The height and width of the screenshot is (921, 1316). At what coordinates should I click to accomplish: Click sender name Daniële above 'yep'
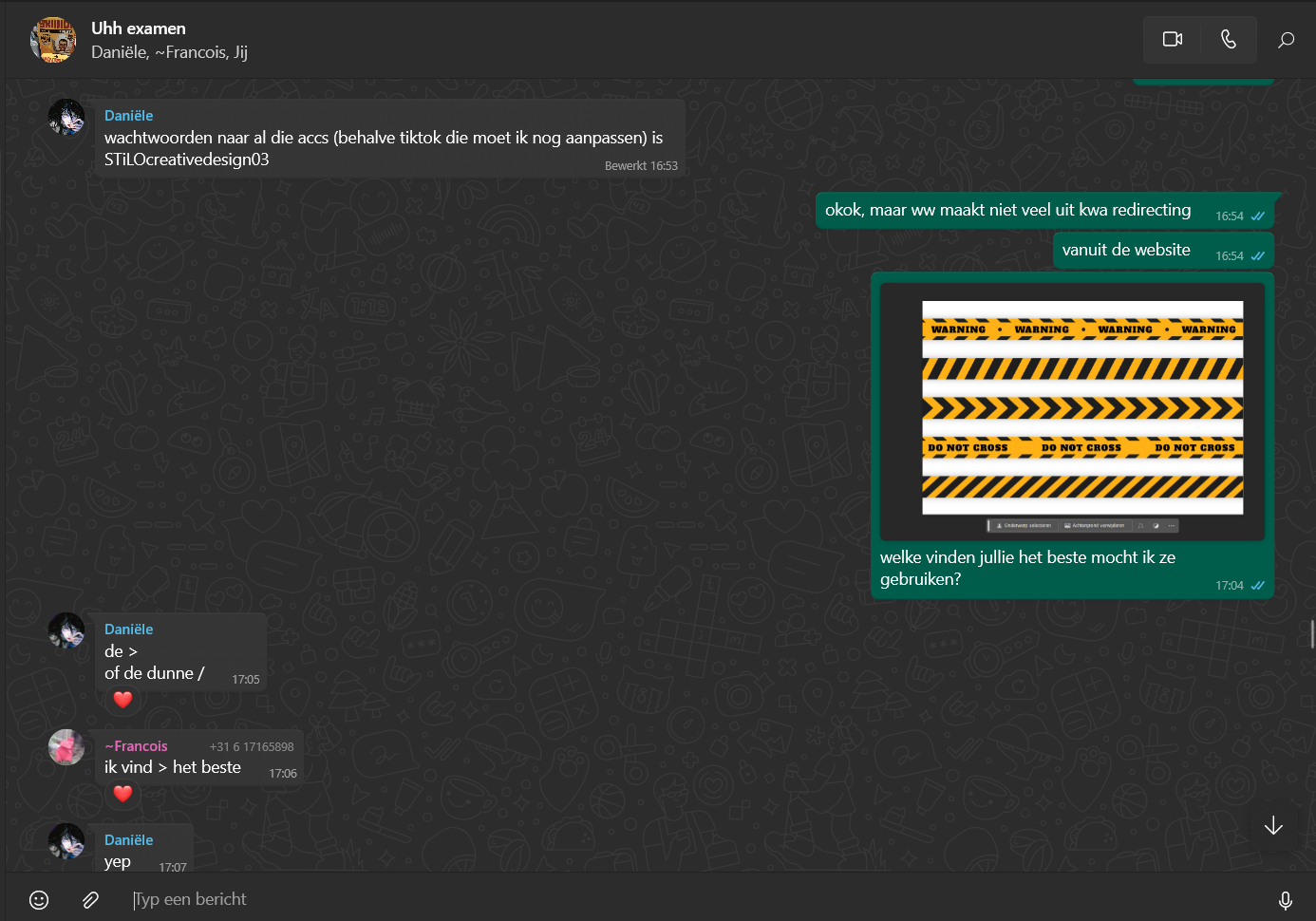[x=128, y=840]
